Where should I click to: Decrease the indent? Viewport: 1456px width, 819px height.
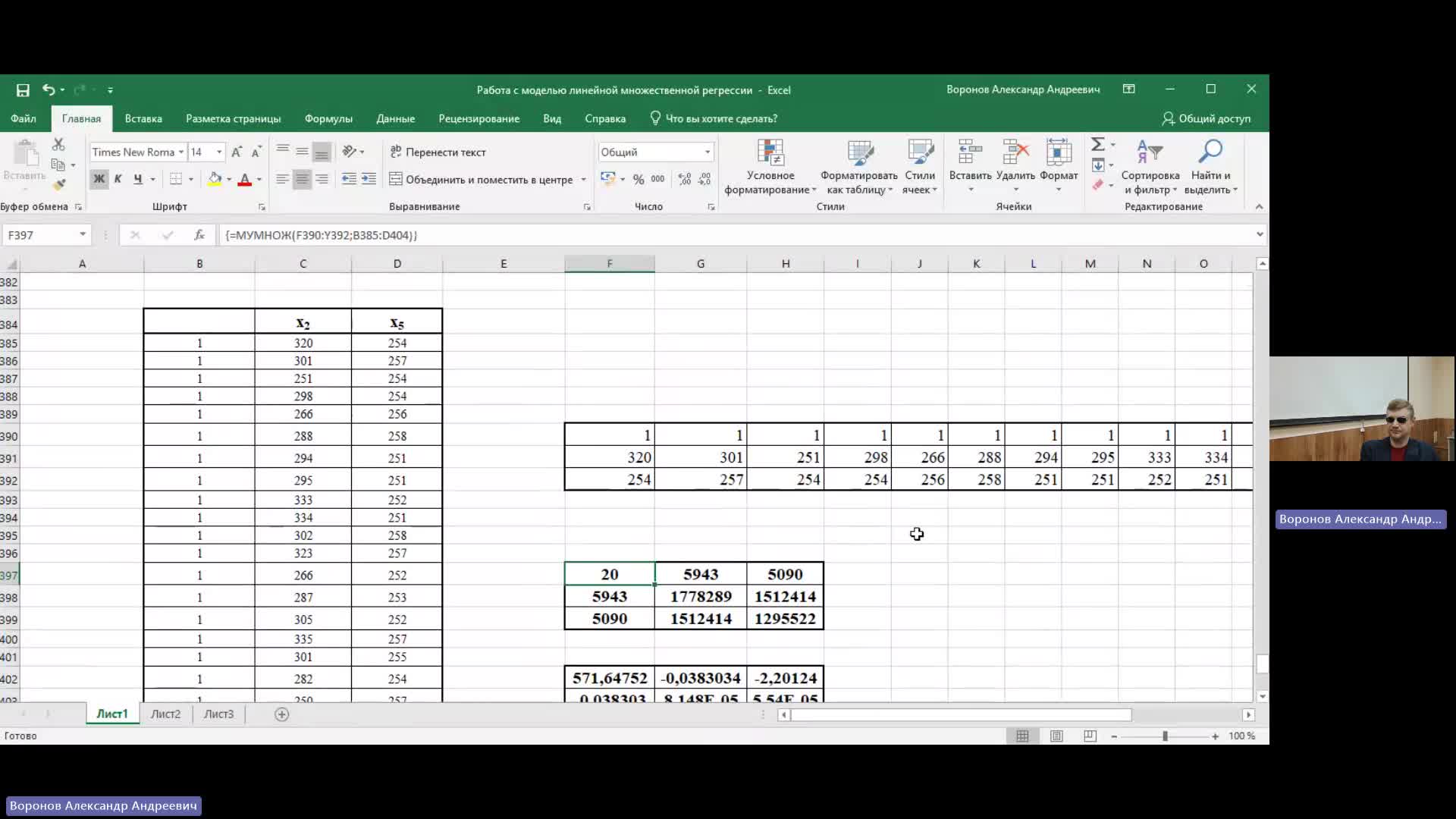click(349, 179)
